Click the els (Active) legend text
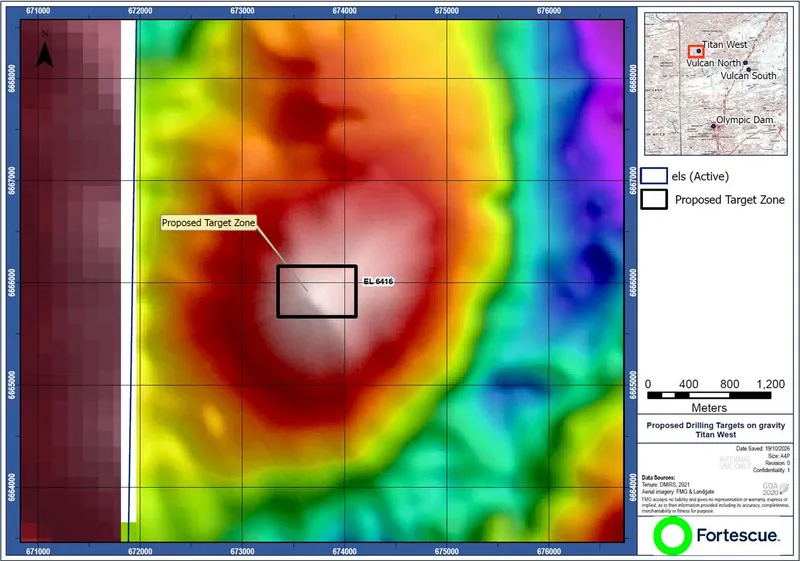 [701, 176]
